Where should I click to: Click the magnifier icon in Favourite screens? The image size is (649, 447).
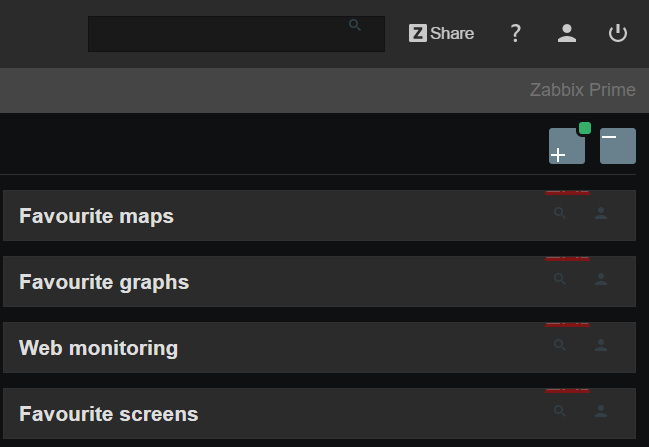[560, 411]
